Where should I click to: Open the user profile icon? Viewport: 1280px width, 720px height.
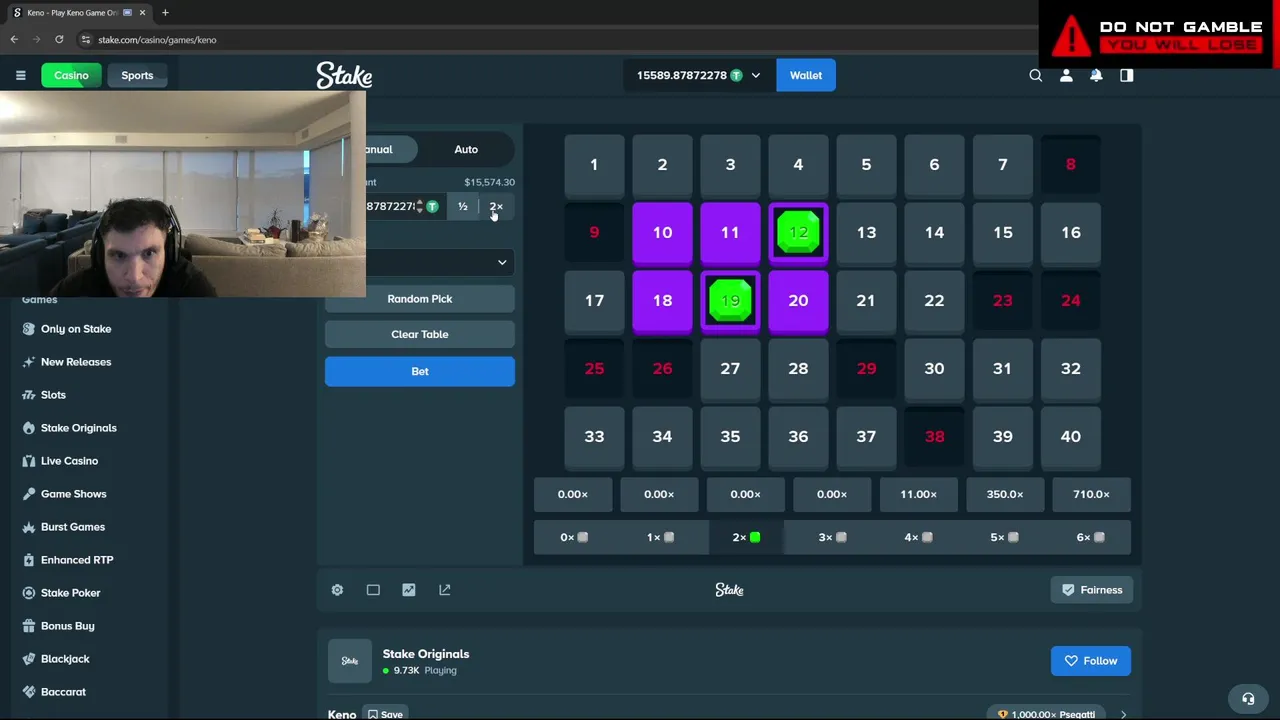(1066, 75)
